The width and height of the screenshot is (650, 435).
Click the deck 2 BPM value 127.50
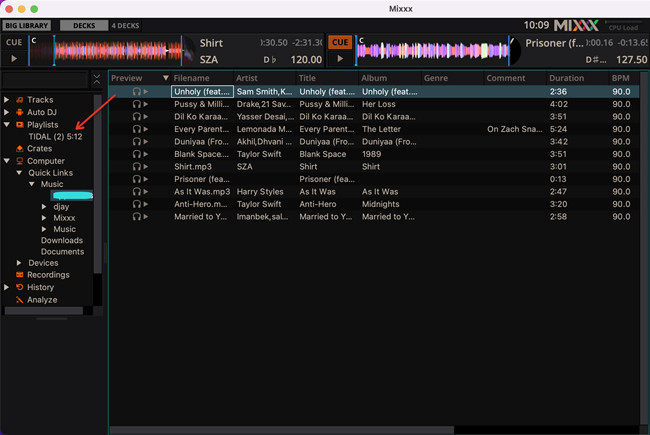(631, 60)
